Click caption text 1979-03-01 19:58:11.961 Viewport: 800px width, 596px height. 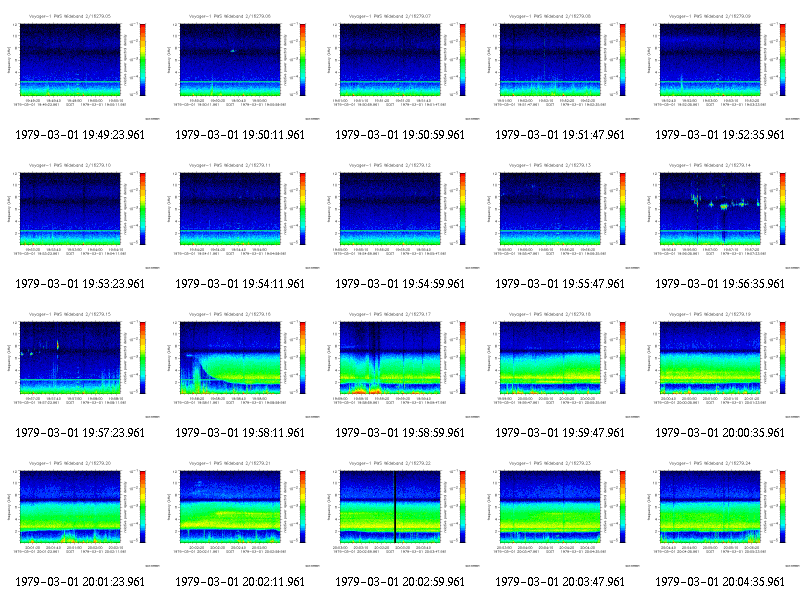pos(240,433)
